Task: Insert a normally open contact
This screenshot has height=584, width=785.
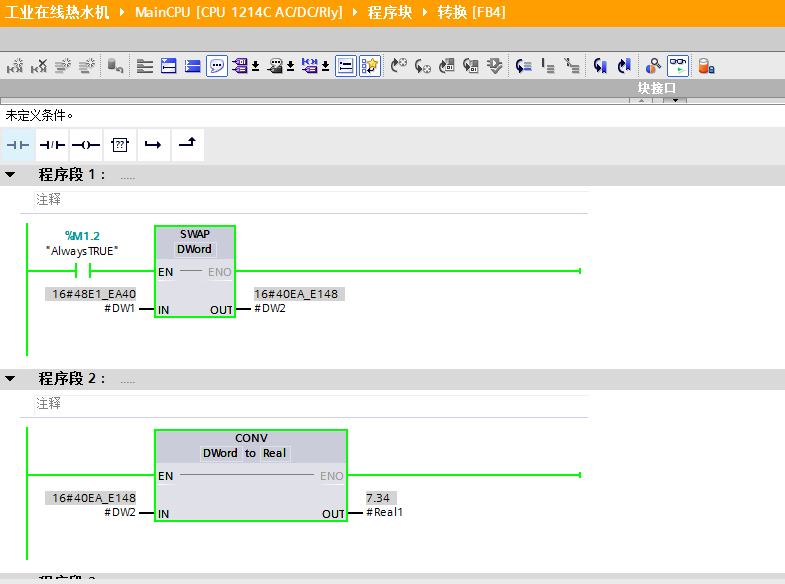Action: click(18, 145)
